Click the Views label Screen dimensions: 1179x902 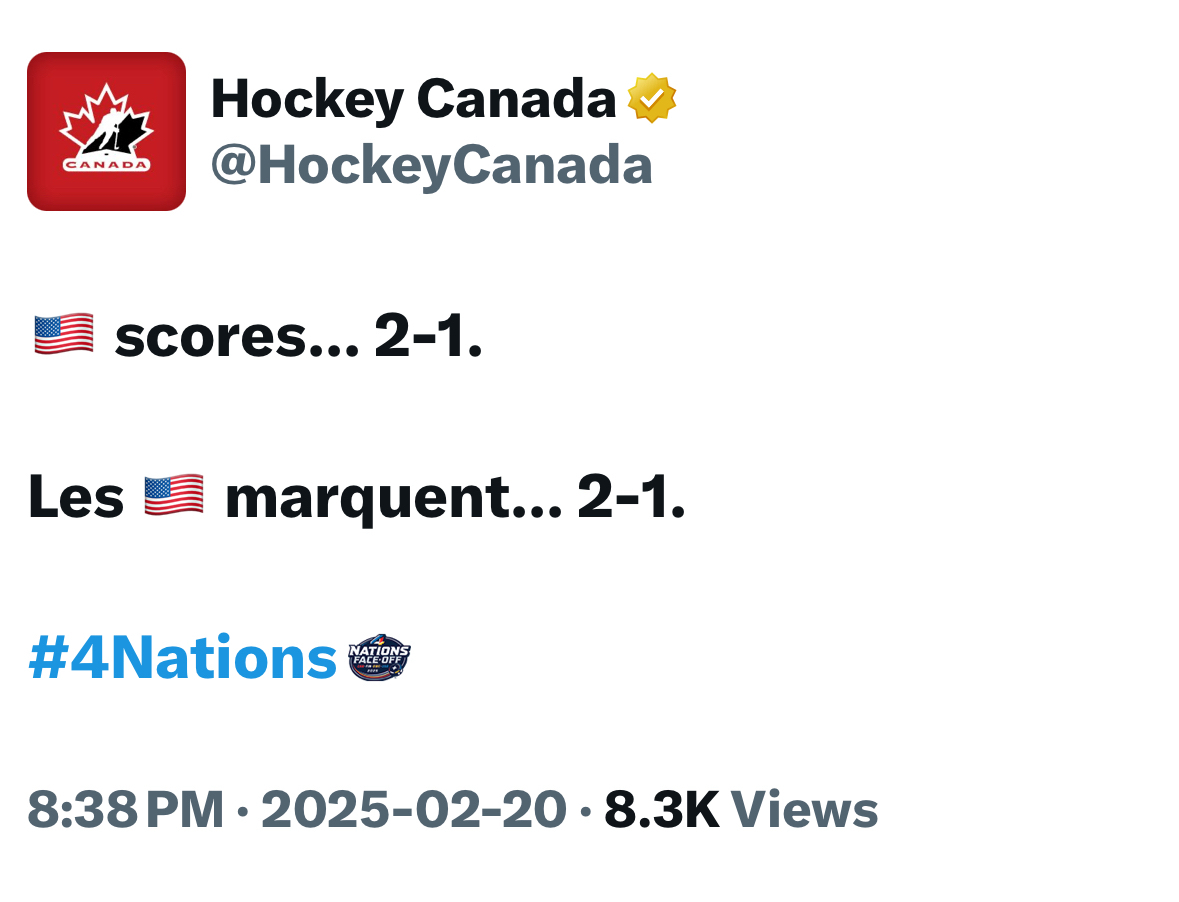[x=805, y=810]
